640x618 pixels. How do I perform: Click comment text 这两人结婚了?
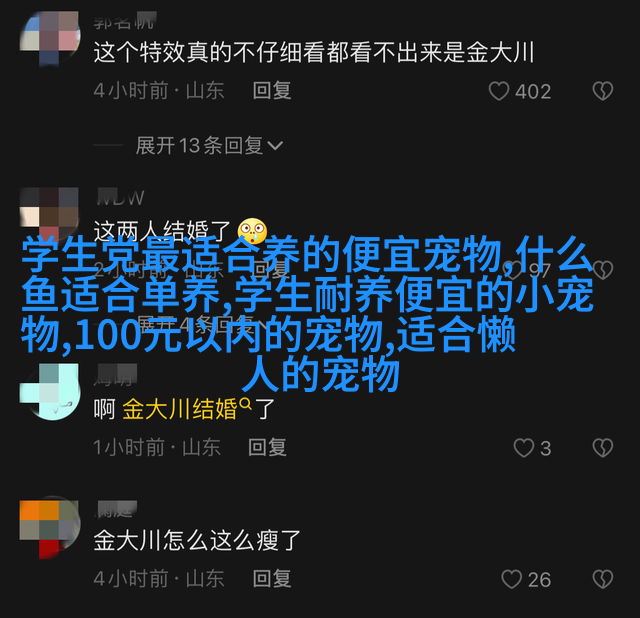point(162,231)
